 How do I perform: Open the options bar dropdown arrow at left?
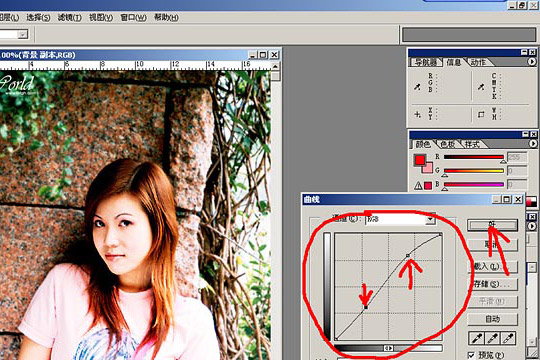[x=23, y=34]
